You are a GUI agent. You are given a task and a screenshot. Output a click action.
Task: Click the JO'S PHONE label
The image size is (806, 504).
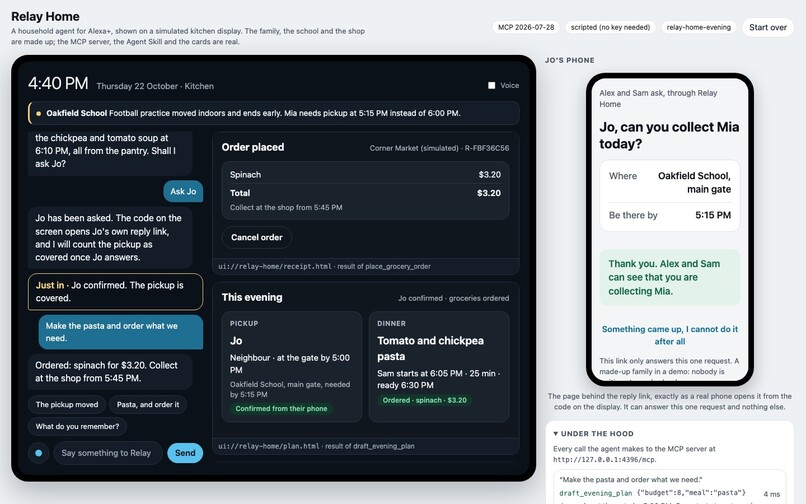tap(570, 60)
